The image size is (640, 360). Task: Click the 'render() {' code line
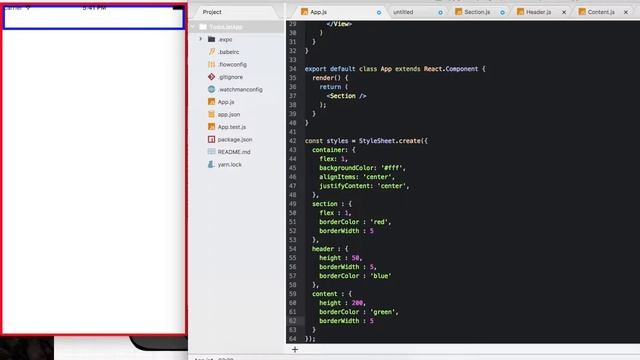pos(330,78)
